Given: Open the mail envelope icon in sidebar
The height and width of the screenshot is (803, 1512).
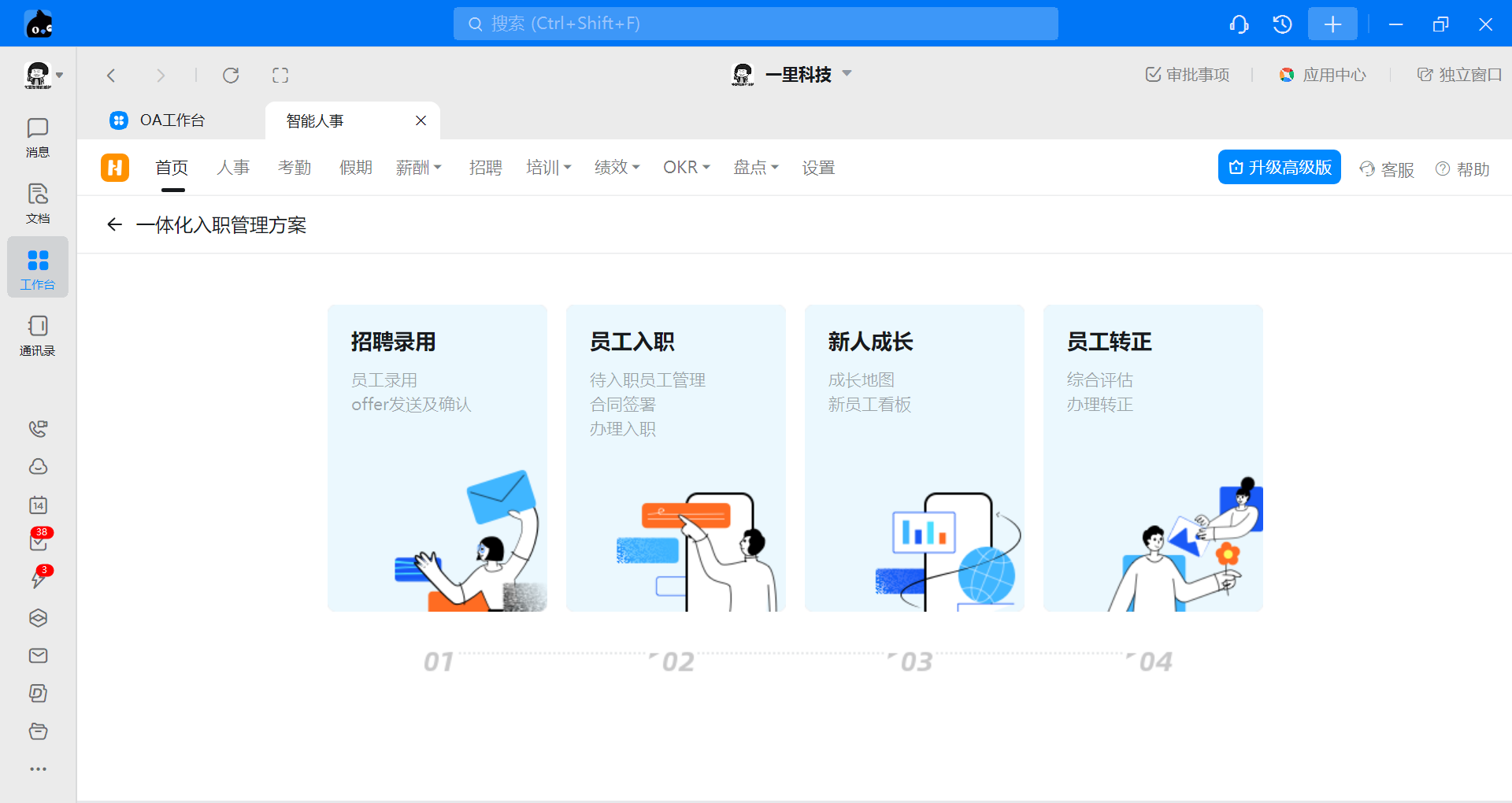Looking at the screenshot, I should click(x=38, y=656).
